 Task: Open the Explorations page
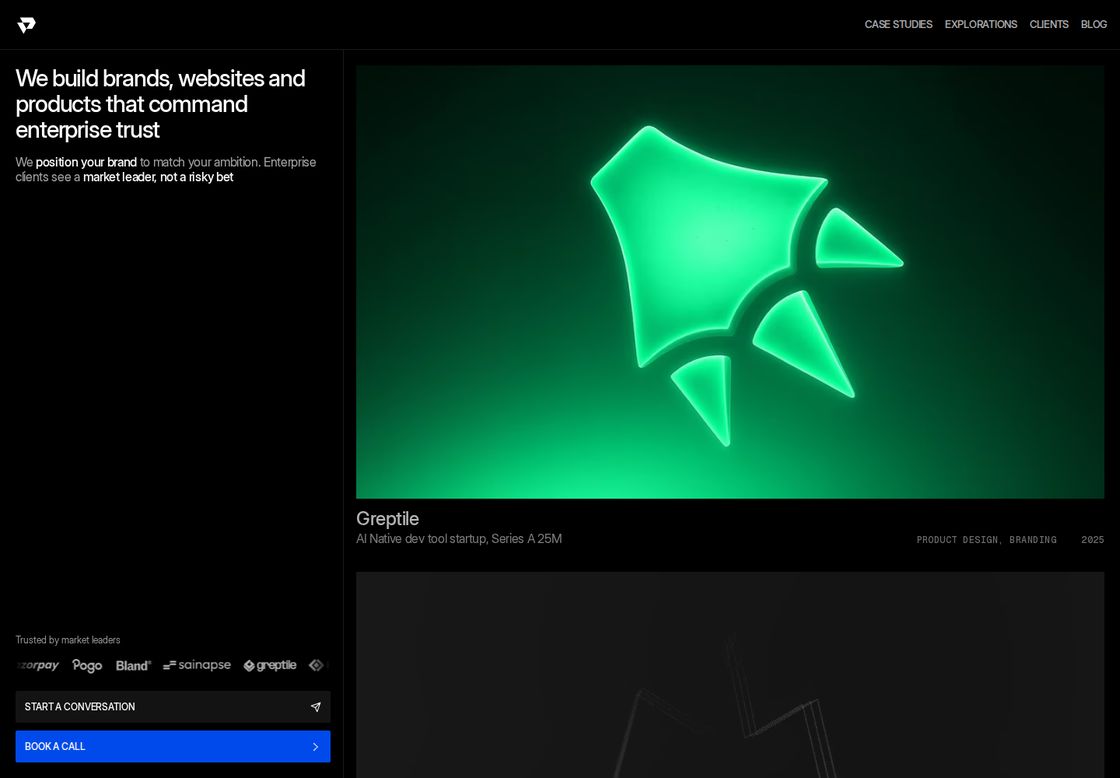click(981, 24)
